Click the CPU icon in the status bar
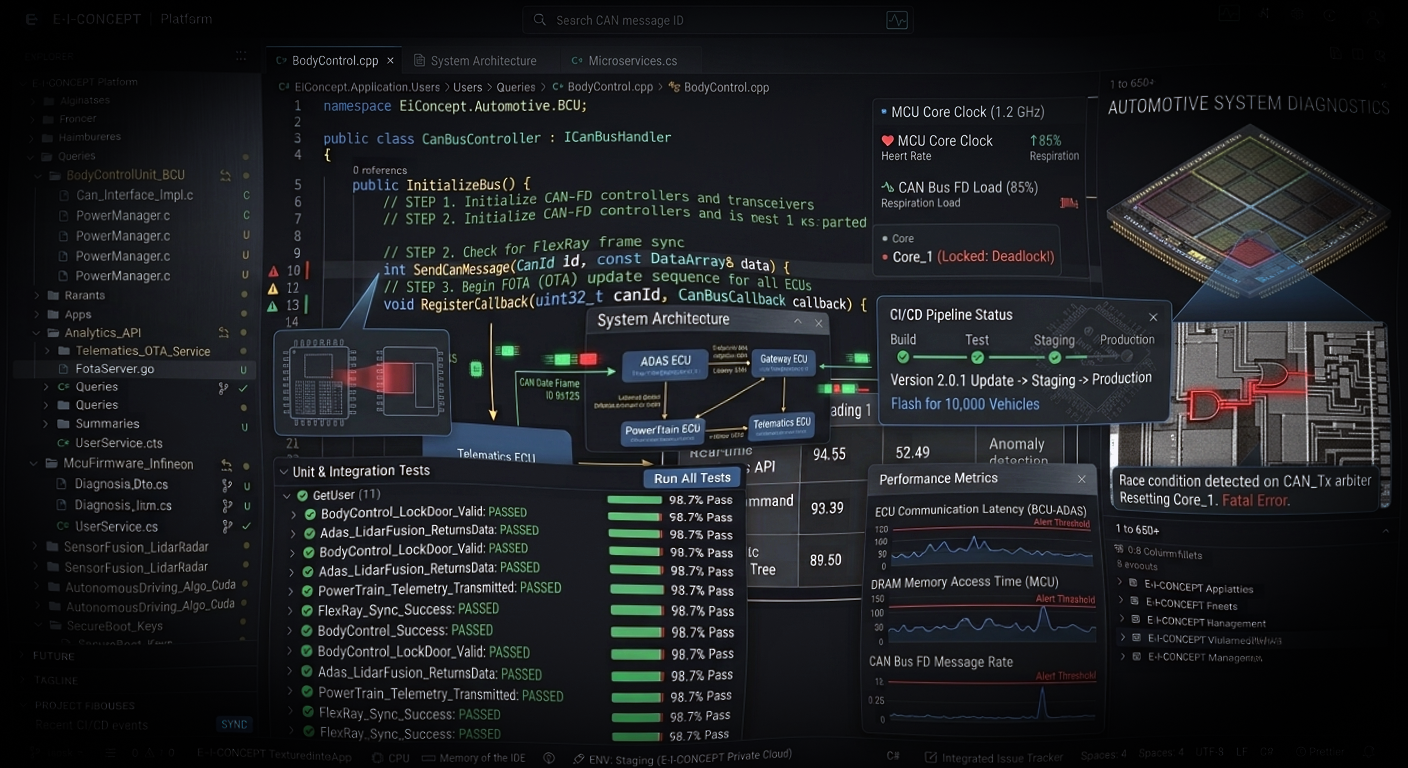Viewport: 1408px width, 768px height. 376,758
